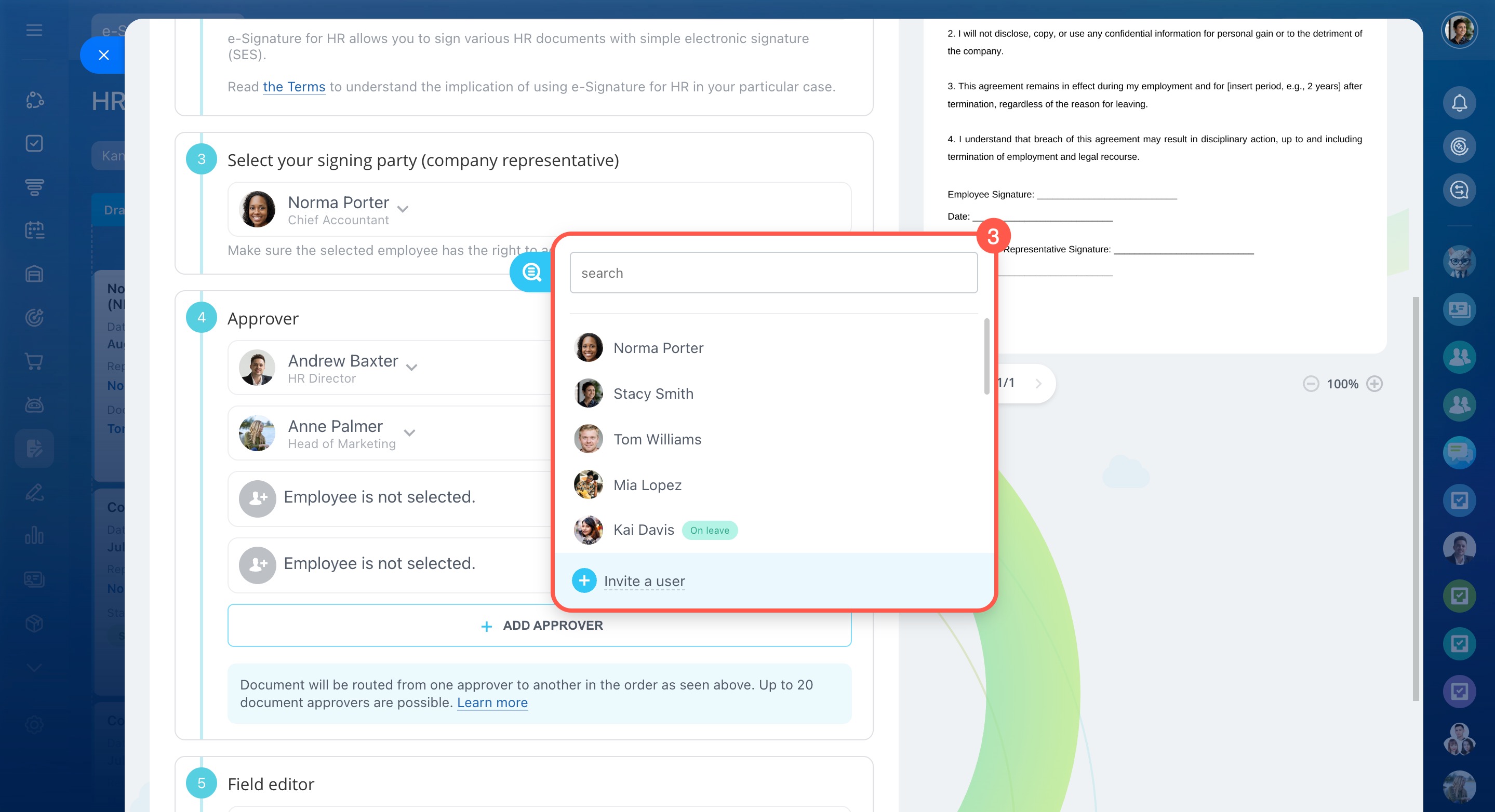Open the CRM target icon in sidebar
1495x812 pixels.
[34, 317]
